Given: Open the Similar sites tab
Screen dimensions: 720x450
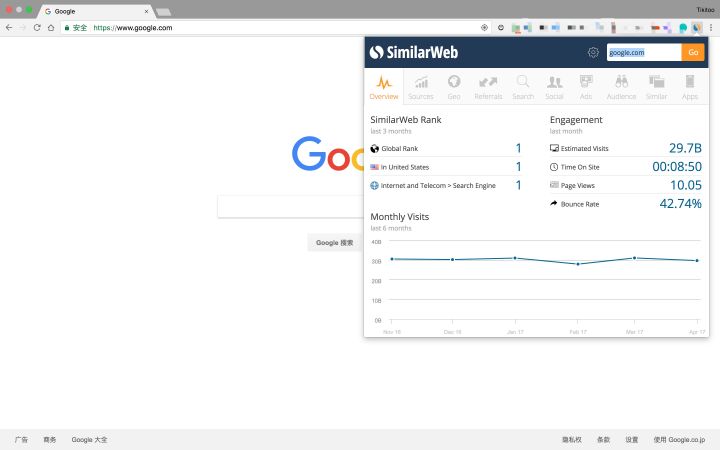Looking at the screenshot, I should click(656, 87).
